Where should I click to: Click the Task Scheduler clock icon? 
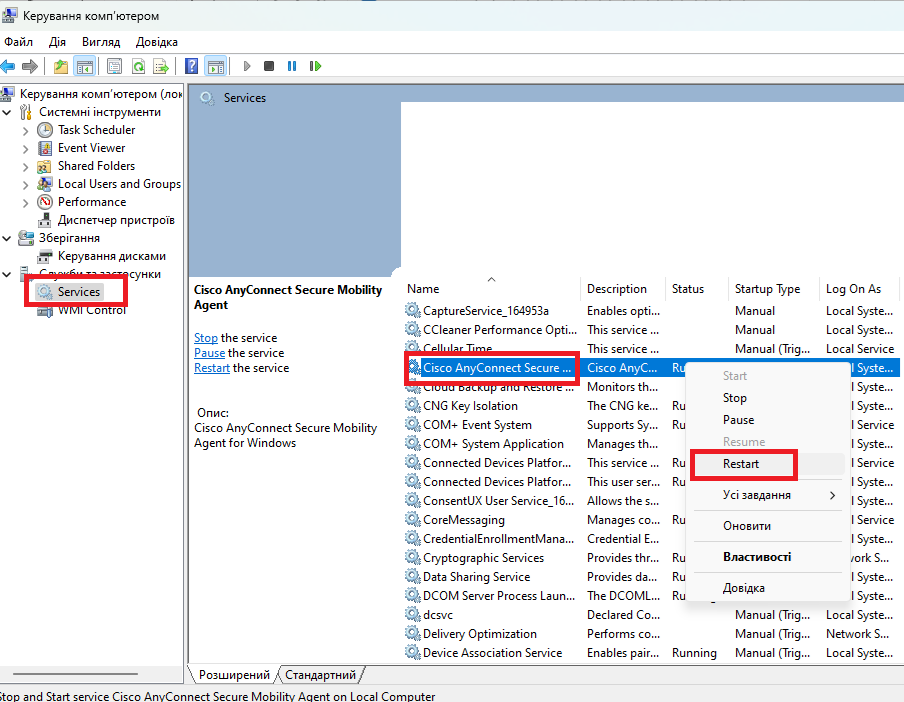(x=45, y=130)
